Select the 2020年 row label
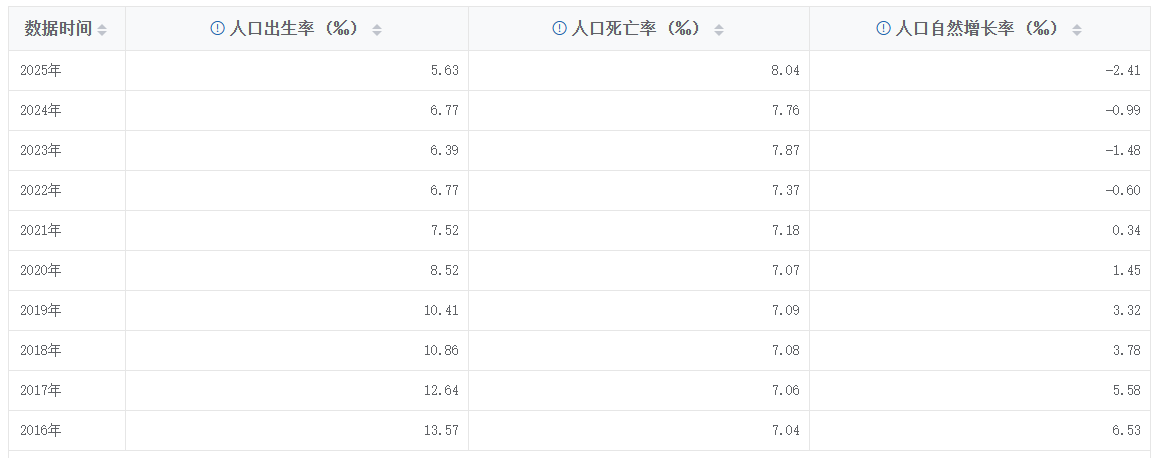1155x458 pixels. [x=41, y=270]
